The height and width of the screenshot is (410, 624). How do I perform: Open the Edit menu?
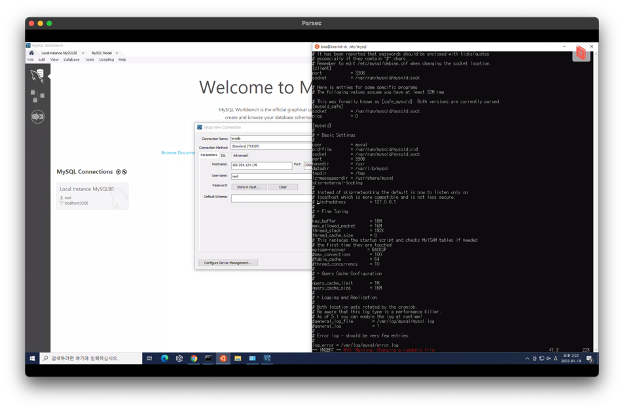tap(41, 60)
